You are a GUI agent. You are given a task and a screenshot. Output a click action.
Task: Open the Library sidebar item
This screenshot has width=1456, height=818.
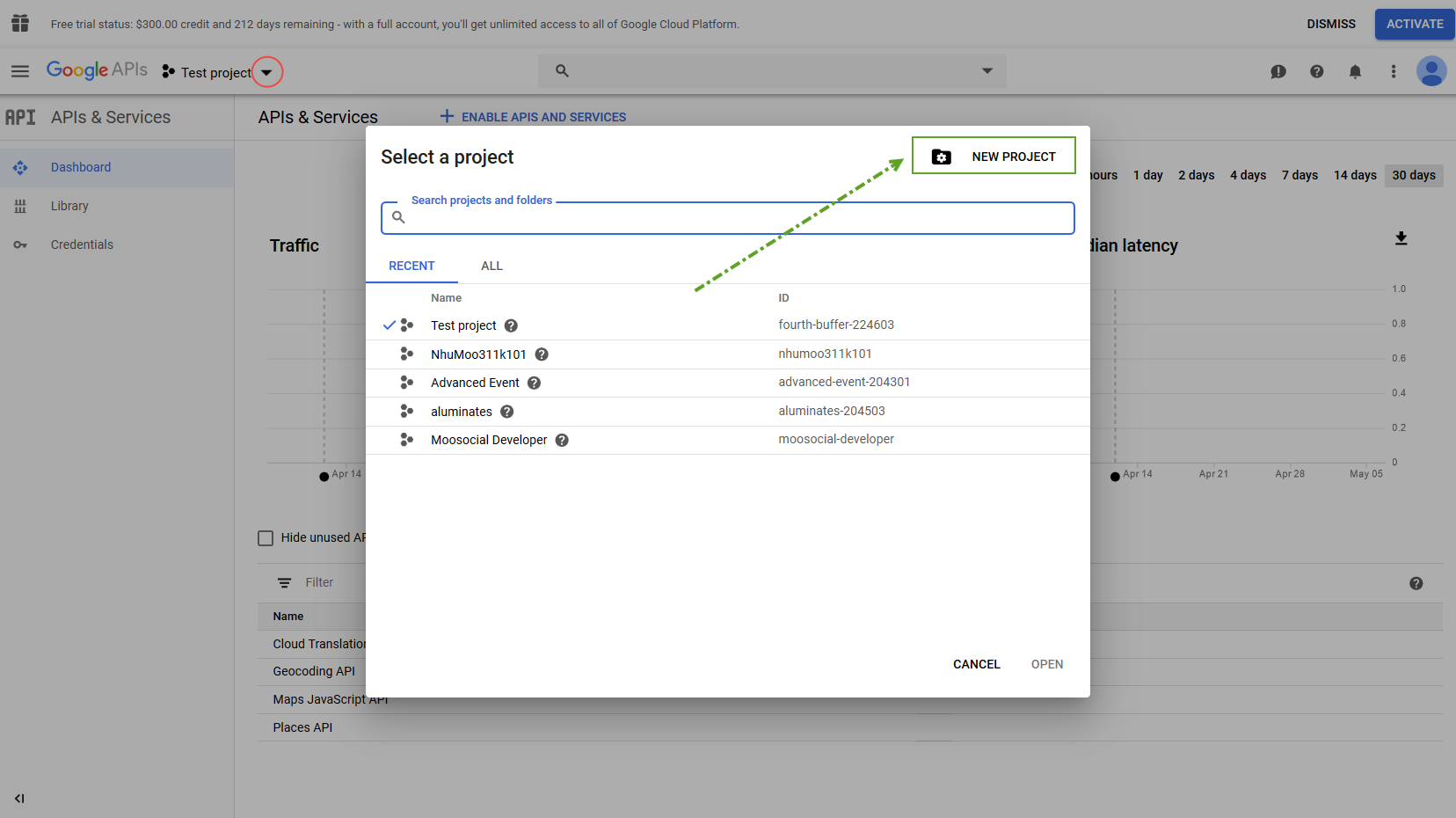[117, 206]
